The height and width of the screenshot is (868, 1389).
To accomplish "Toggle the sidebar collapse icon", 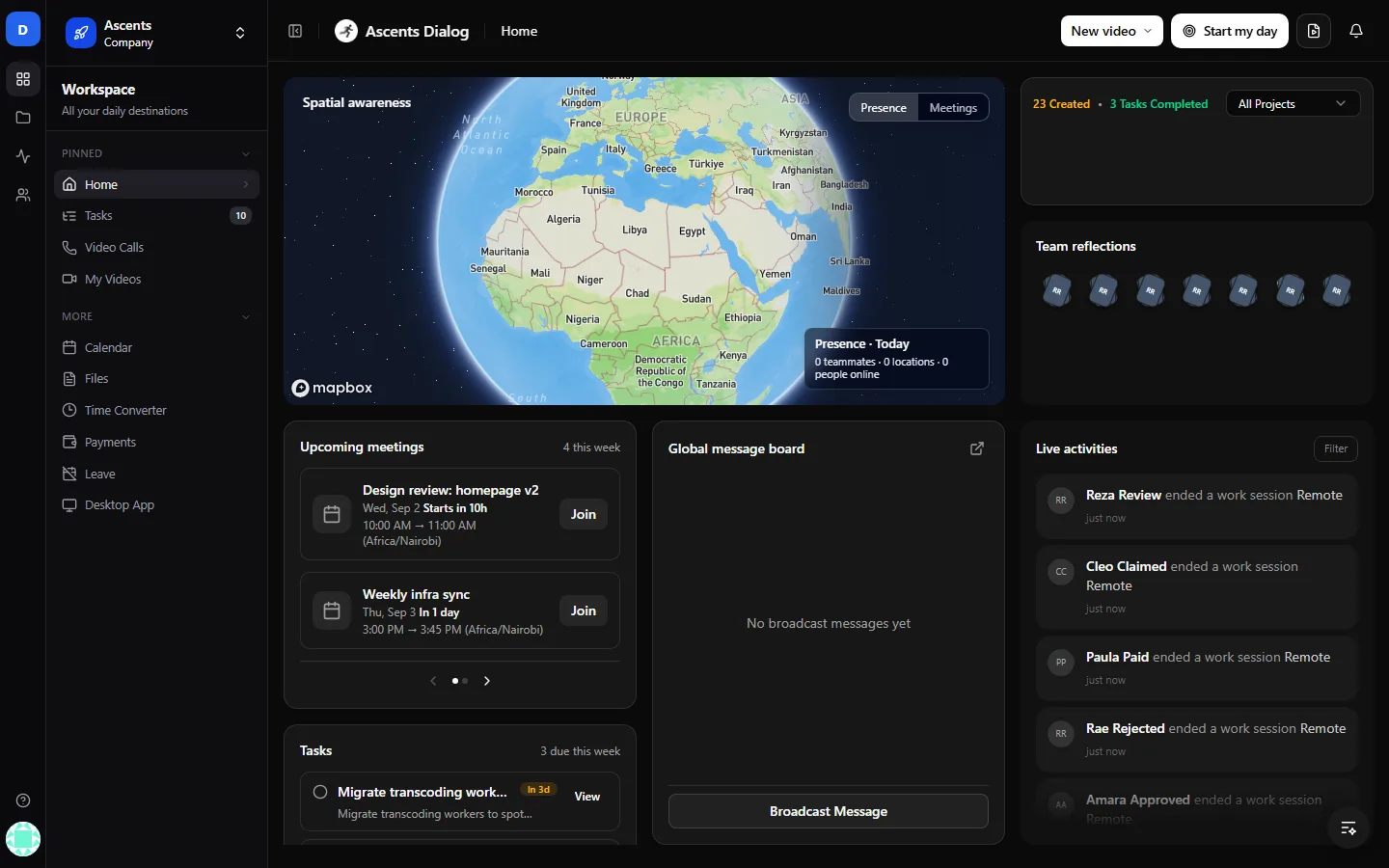I will click(x=295, y=31).
